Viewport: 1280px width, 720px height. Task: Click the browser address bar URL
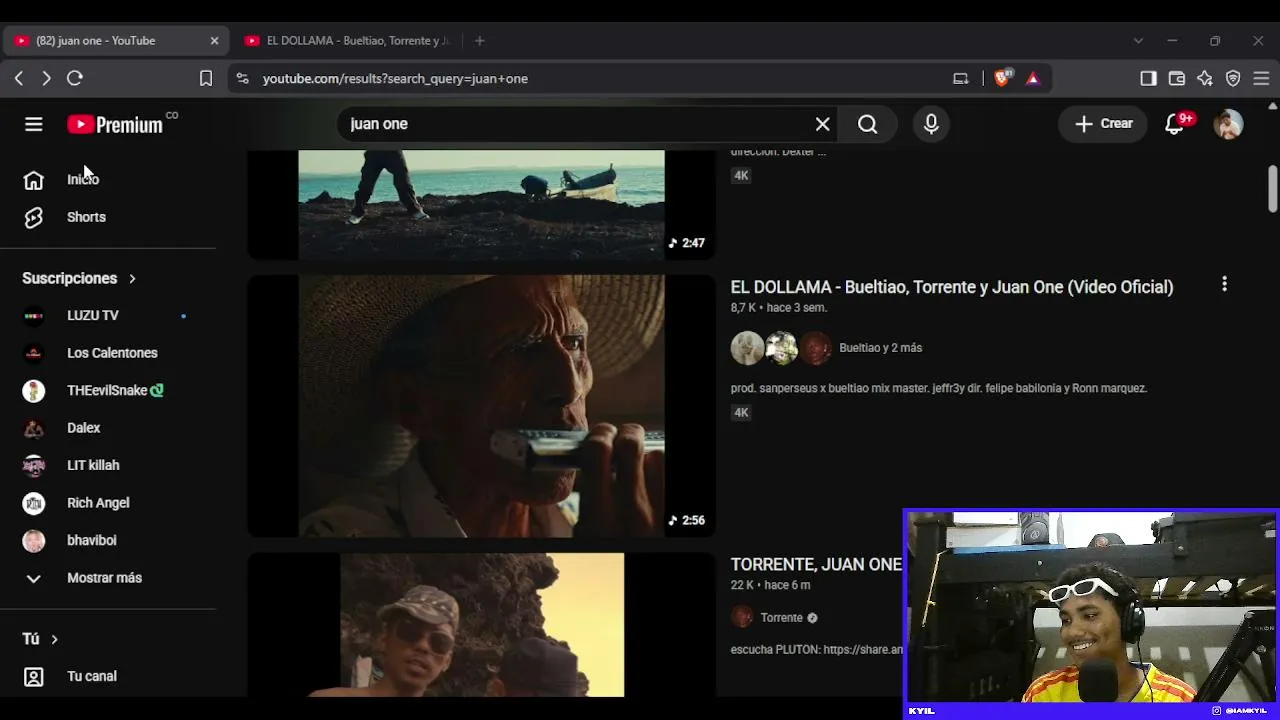tap(395, 78)
